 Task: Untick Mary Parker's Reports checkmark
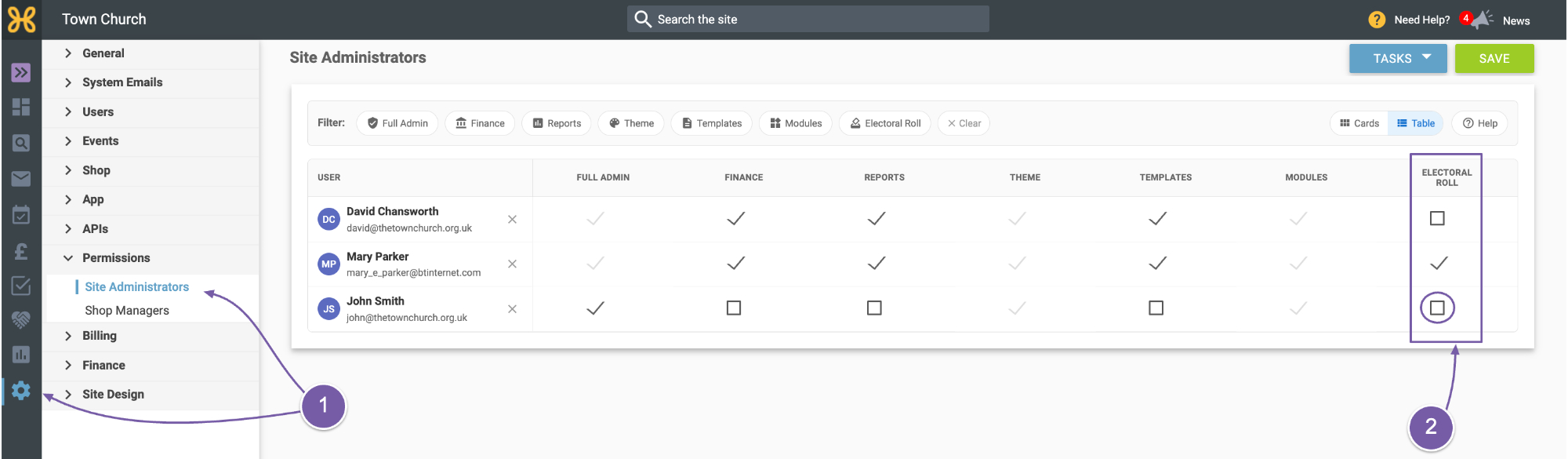coord(876,264)
